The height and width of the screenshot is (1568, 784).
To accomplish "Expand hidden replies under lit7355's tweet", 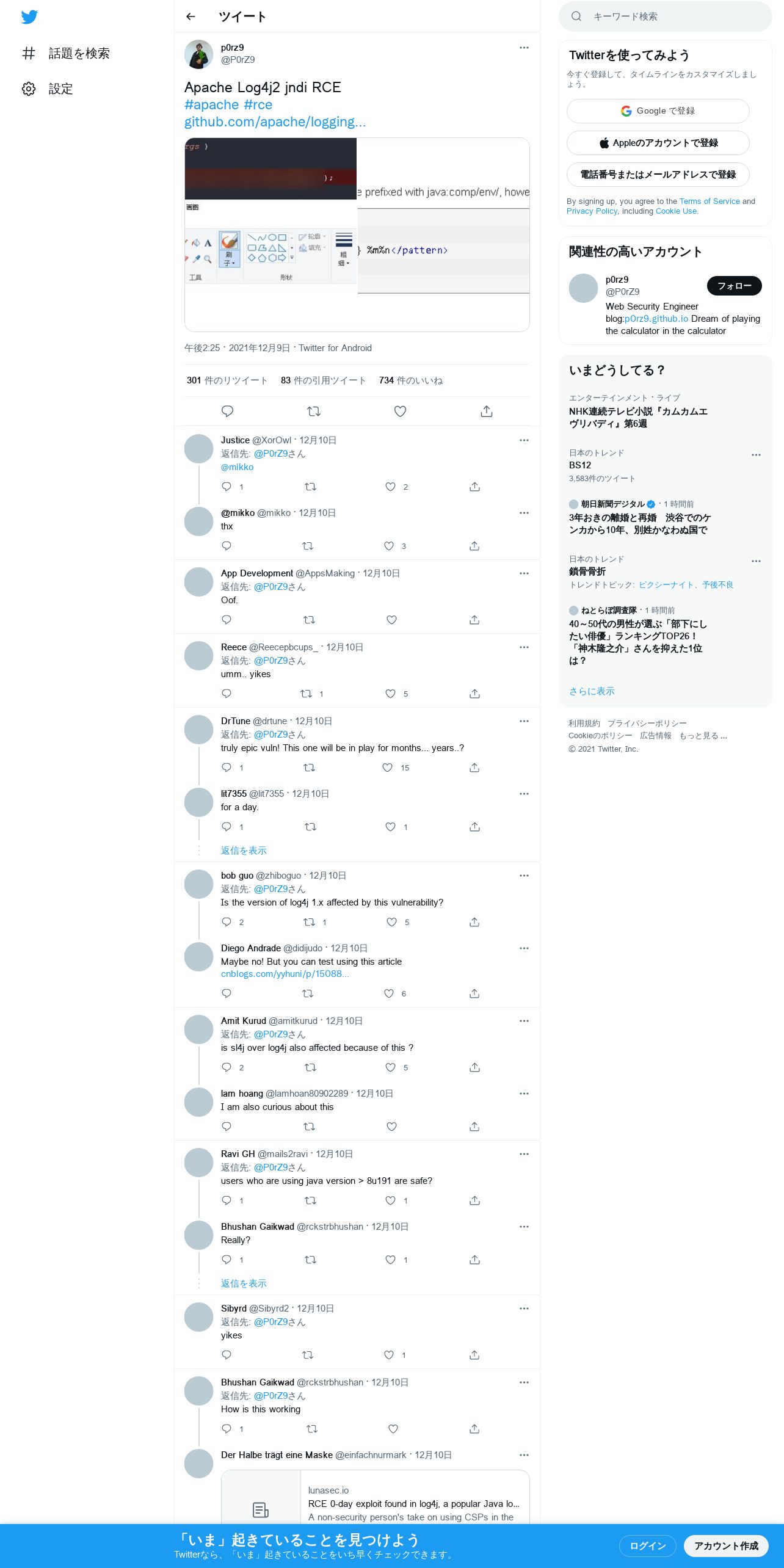I will tap(244, 851).
